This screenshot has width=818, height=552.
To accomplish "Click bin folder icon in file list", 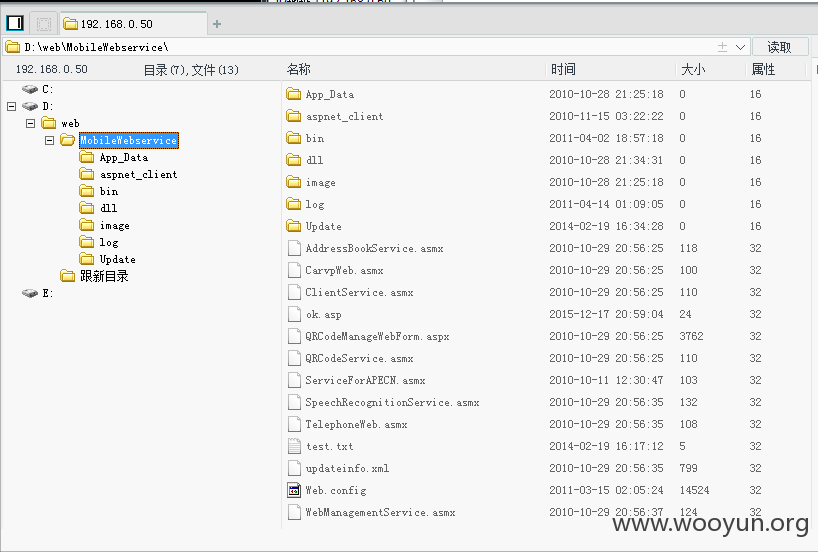I will click(294, 138).
